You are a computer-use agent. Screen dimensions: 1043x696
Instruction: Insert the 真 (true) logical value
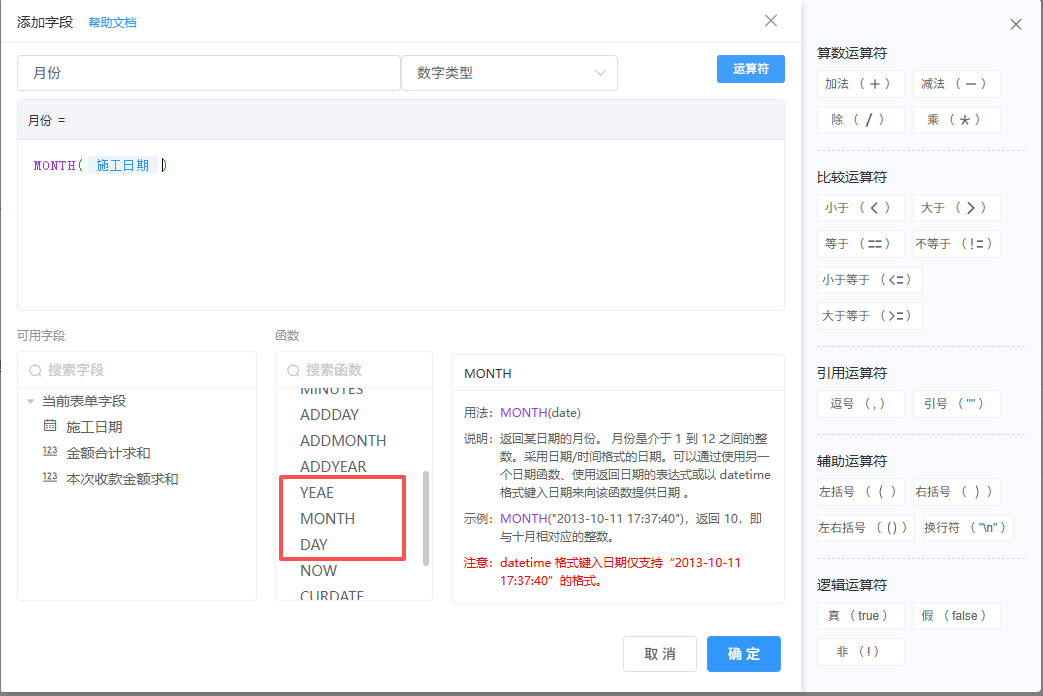click(x=860, y=616)
